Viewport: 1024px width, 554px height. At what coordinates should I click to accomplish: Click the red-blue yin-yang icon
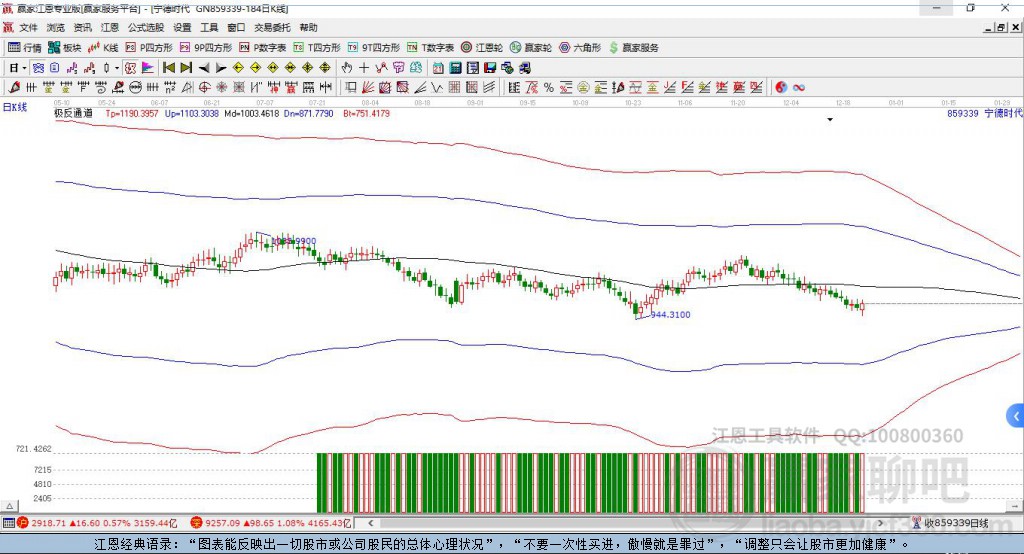pyautogui.click(x=781, y=87)
